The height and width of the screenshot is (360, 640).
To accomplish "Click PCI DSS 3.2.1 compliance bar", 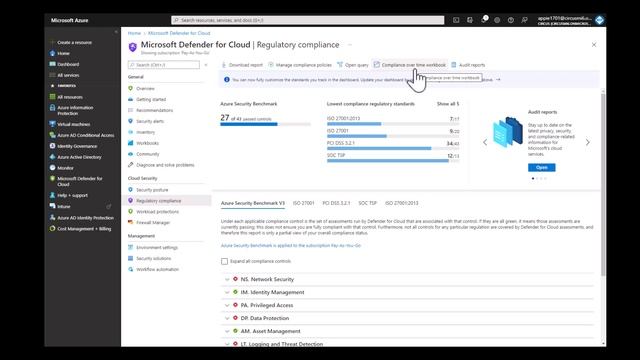I will (393, 149).
